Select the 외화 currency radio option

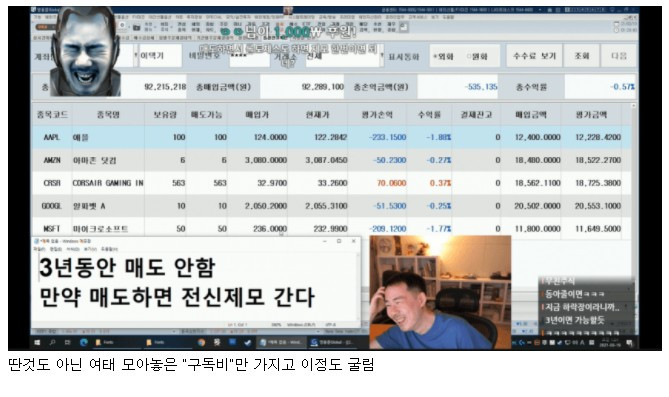click(x=443, y=56)
